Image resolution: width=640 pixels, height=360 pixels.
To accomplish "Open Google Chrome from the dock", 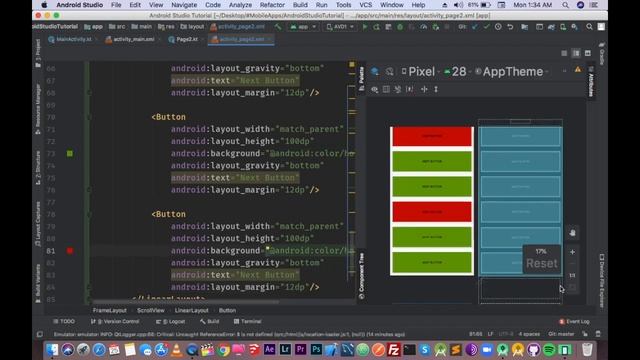I will click(223, 350).
